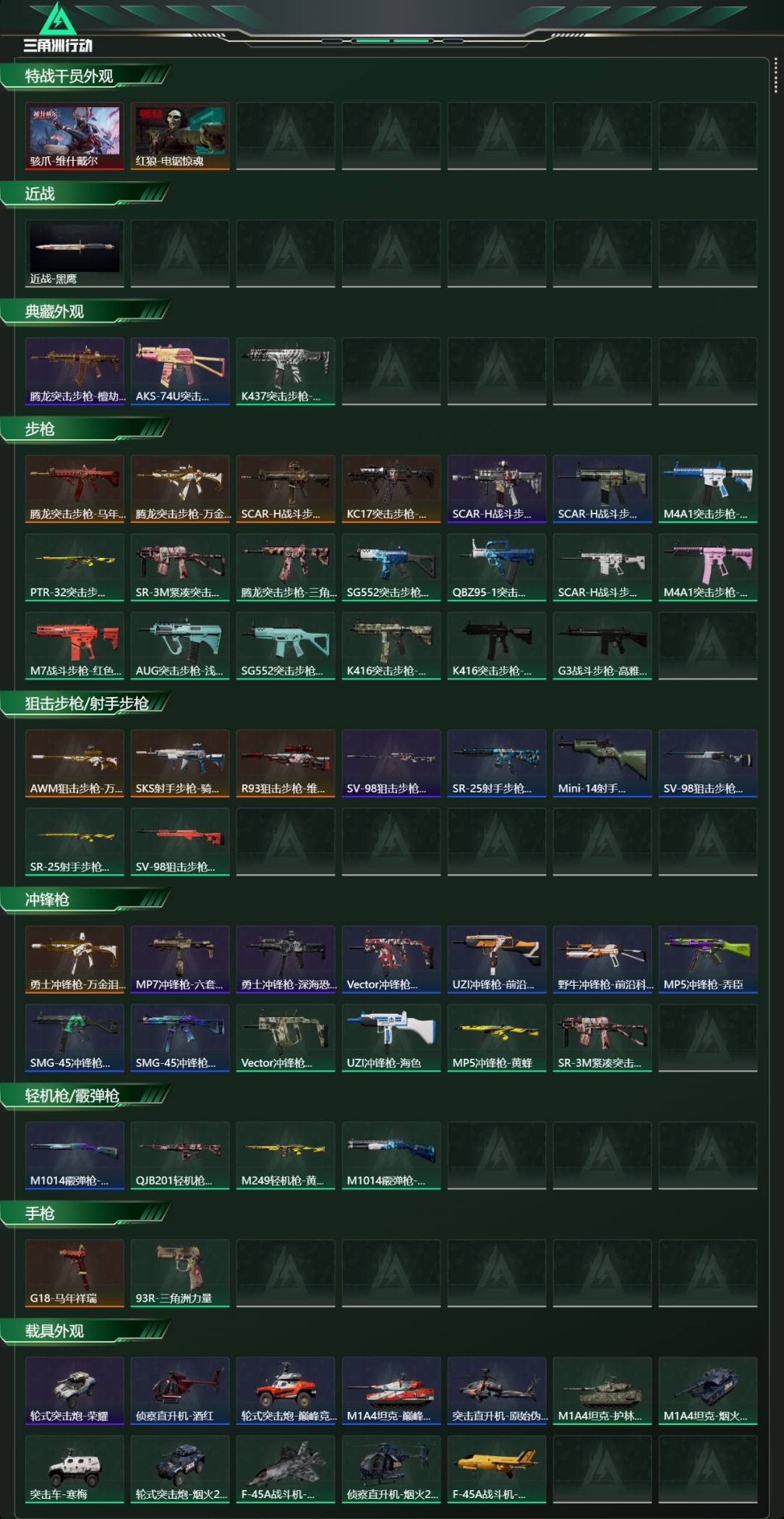
Task: Select the 红狼-电锯惊魂 operator skin
Action: click(180, 136)
